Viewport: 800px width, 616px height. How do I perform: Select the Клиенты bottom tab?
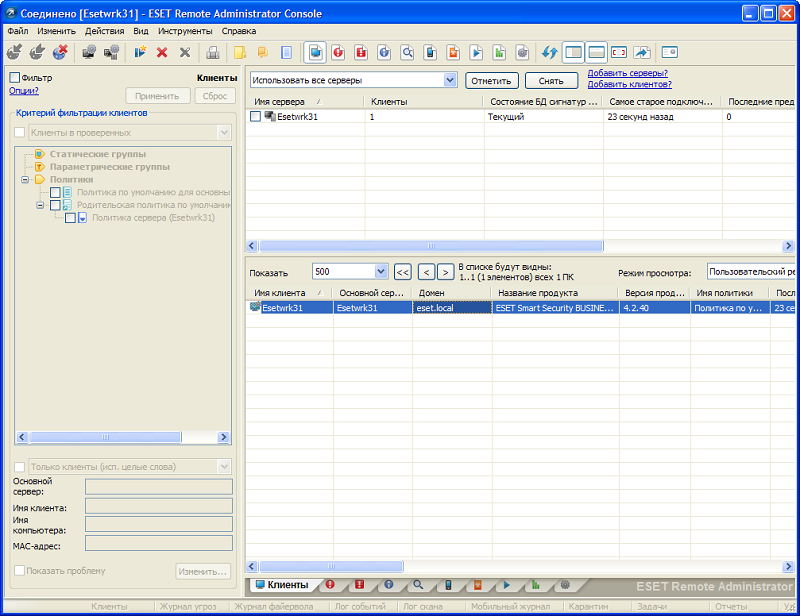click(282, 585)
